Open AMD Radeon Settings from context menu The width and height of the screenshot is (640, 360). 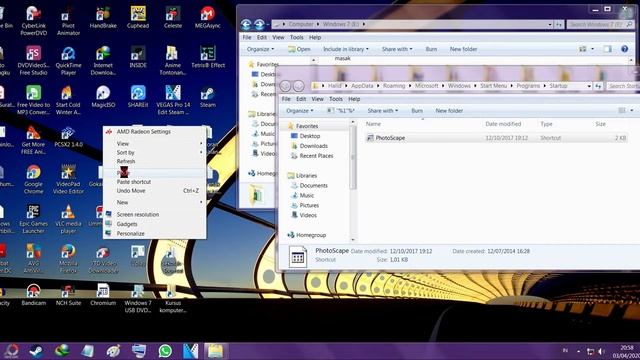coord(154,131)
